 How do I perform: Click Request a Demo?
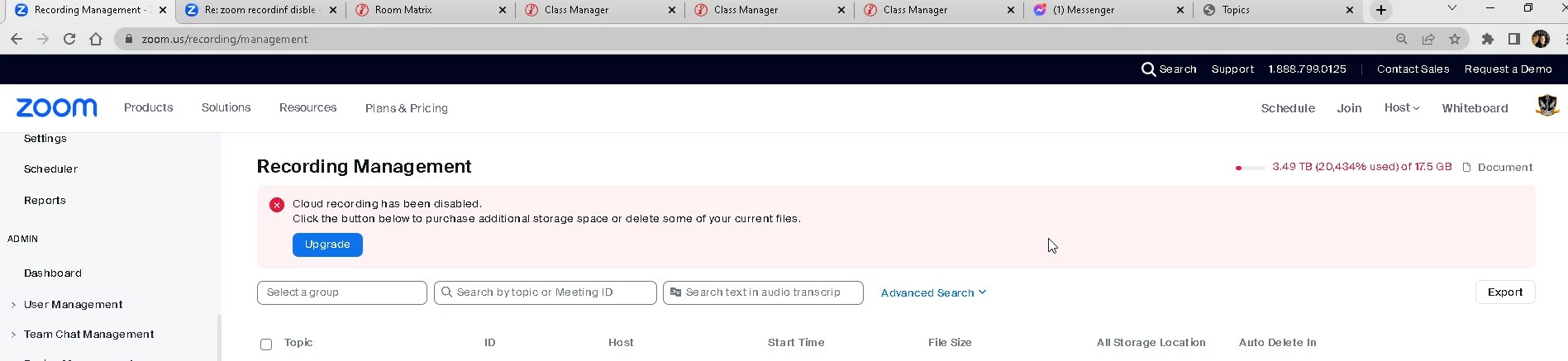[1508, 69]
